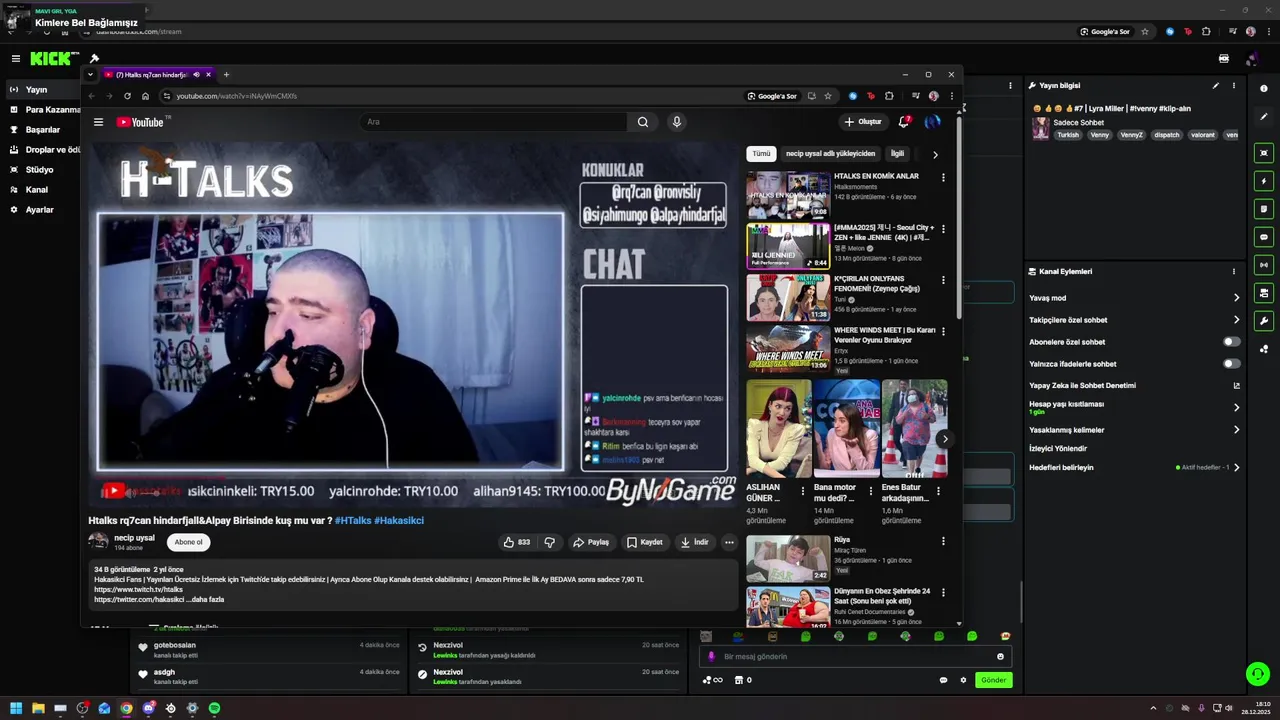Reload the YouTube page

(127, 96)
